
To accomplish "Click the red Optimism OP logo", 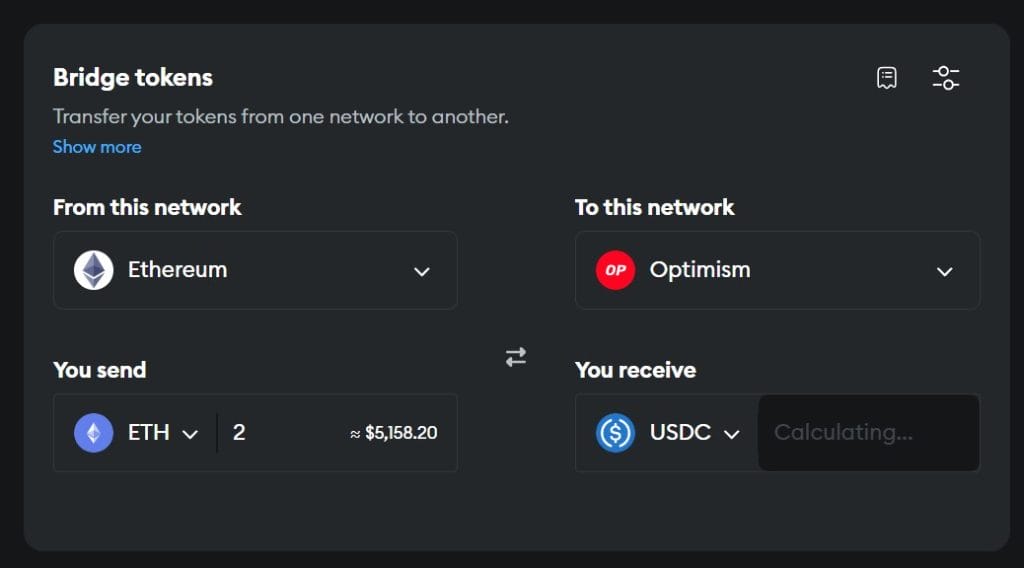I will tap(616, 270).
